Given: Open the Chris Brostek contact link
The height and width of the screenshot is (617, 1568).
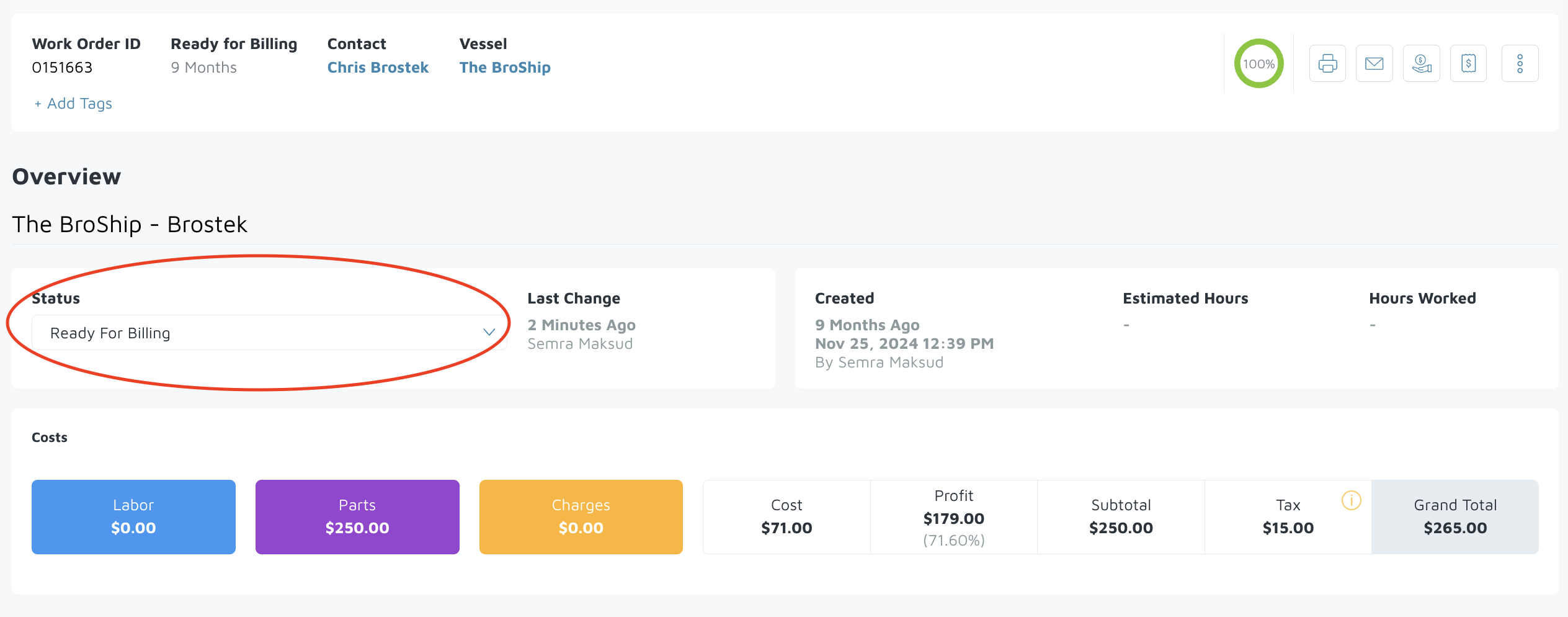Looking at the screenshot, I should pyautogui.click(x=378, y=68).
